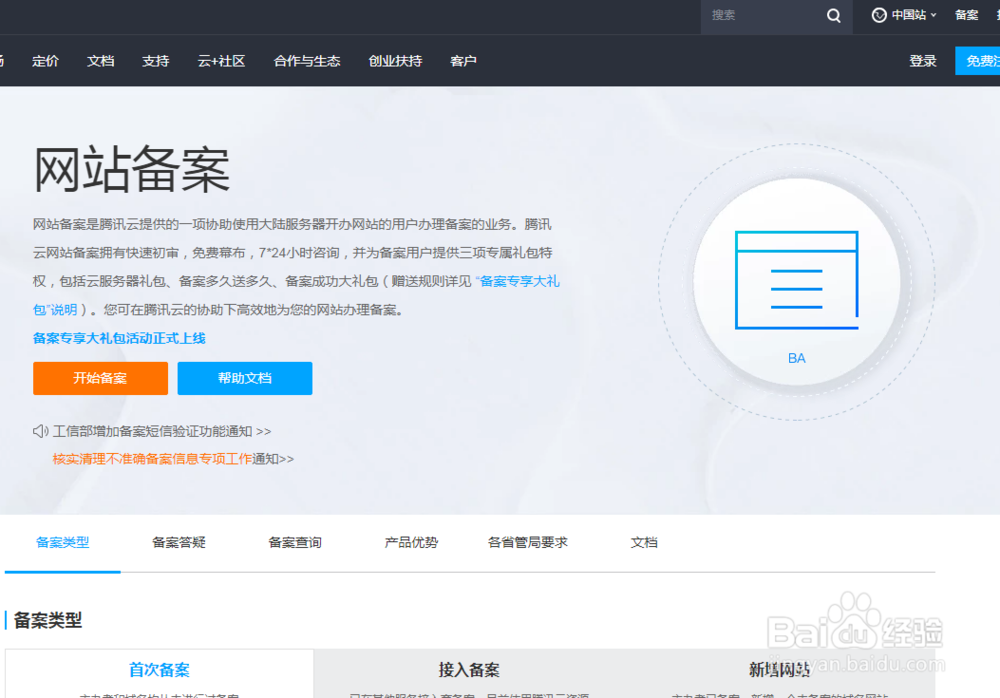Click the search magnifier icon

coord(834,15)
